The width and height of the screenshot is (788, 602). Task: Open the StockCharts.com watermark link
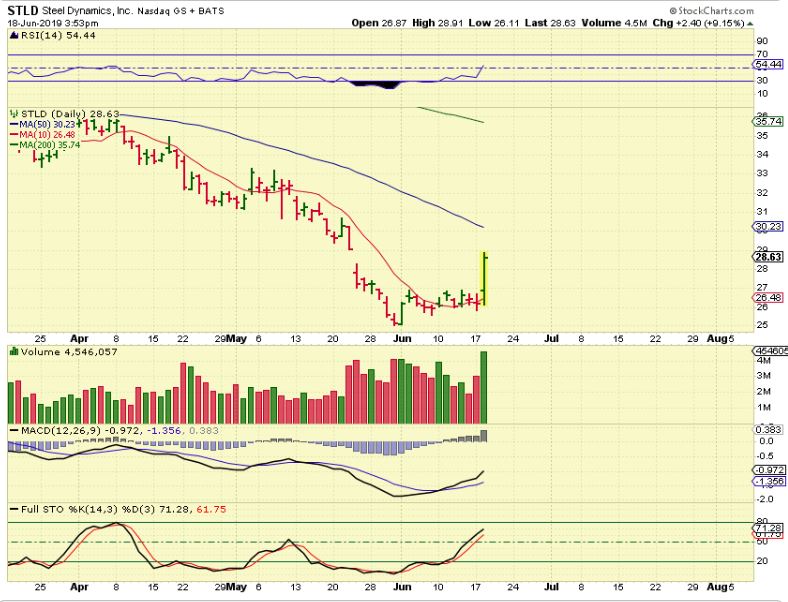coord(712,10)
